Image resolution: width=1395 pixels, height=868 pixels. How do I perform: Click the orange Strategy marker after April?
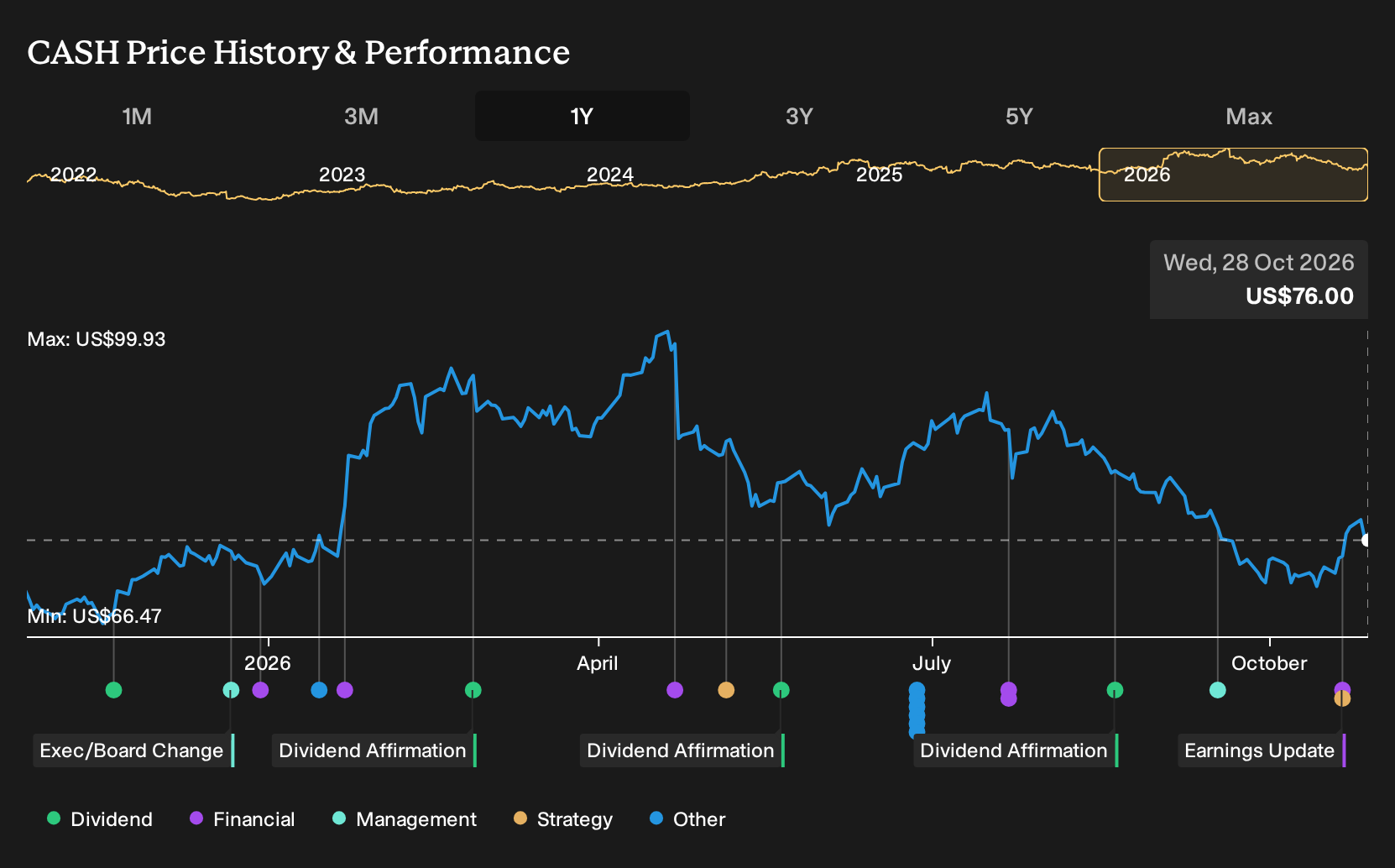[x=726, y=690]
